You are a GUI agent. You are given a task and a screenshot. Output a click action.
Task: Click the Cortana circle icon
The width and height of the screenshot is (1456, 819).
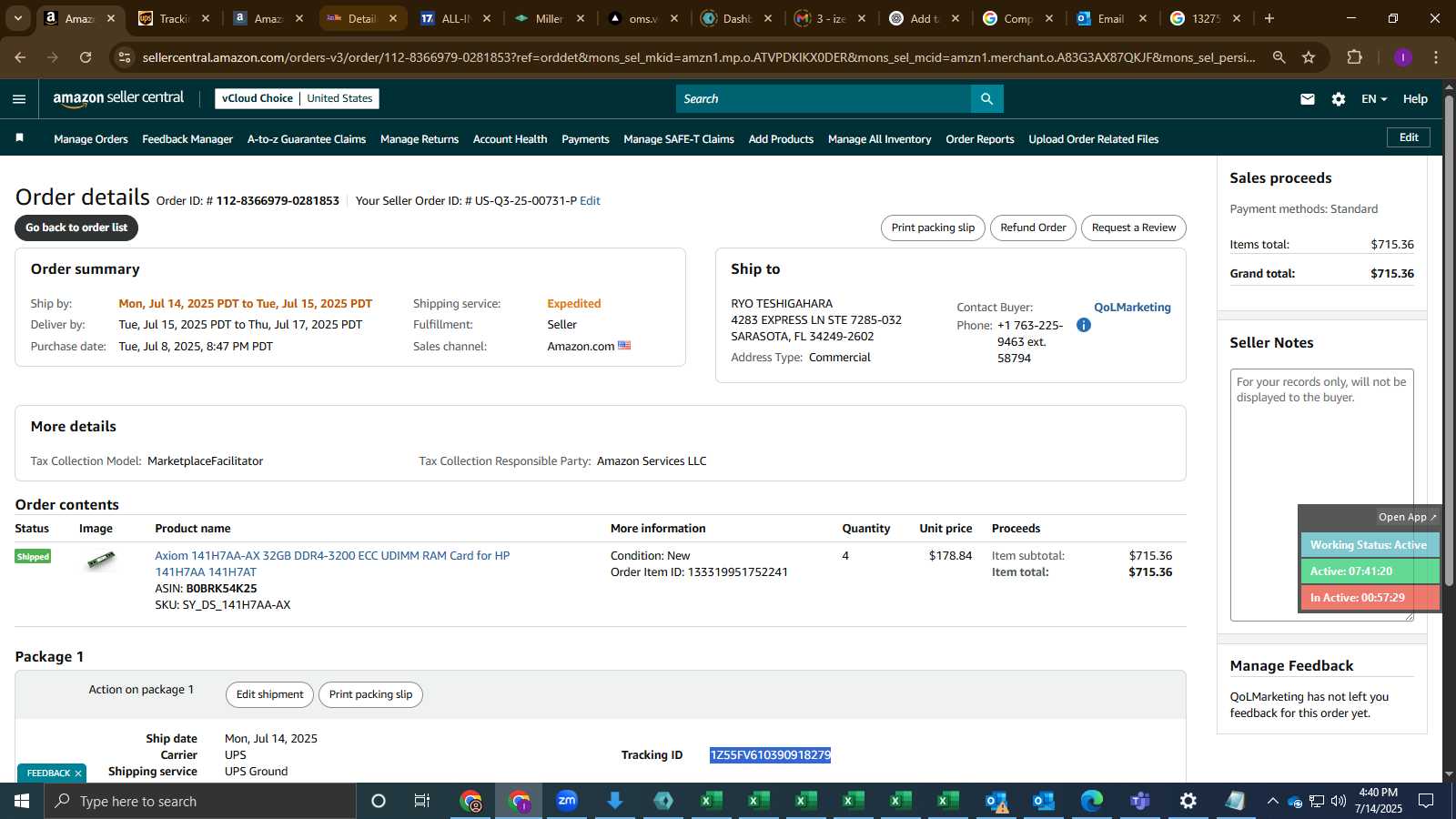(x=379, y=801)
